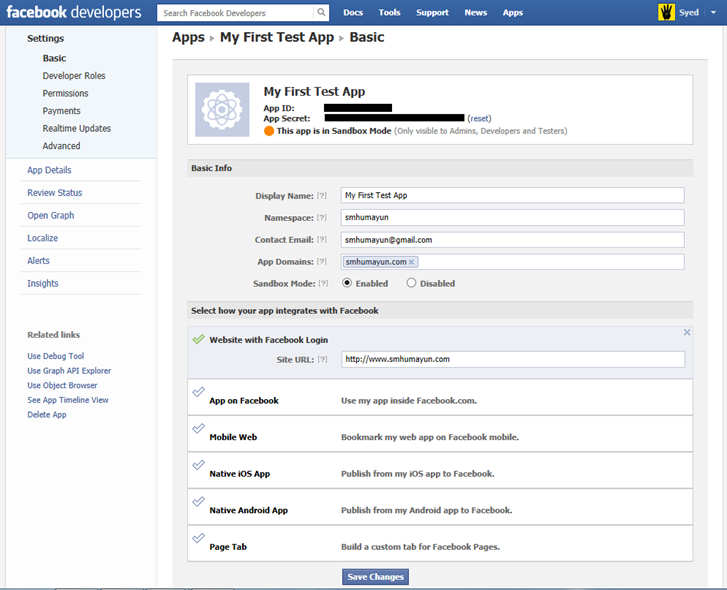
Task: Open Advanced settings
Action: click(x=61, y=146)
